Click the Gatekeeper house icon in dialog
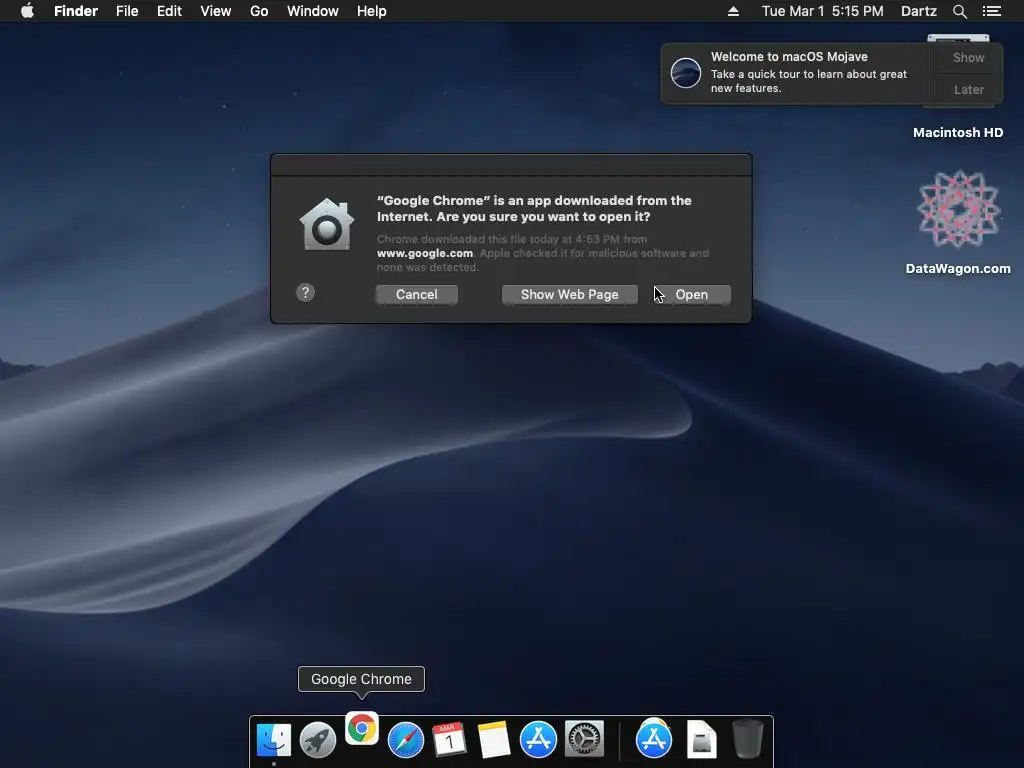Image resolution: width=1024 pixels, height=768 pixels. 327,225
